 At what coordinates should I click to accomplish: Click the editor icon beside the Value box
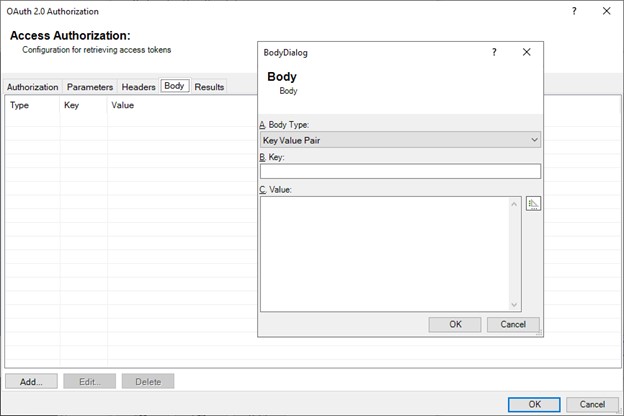tap(533, 204)
